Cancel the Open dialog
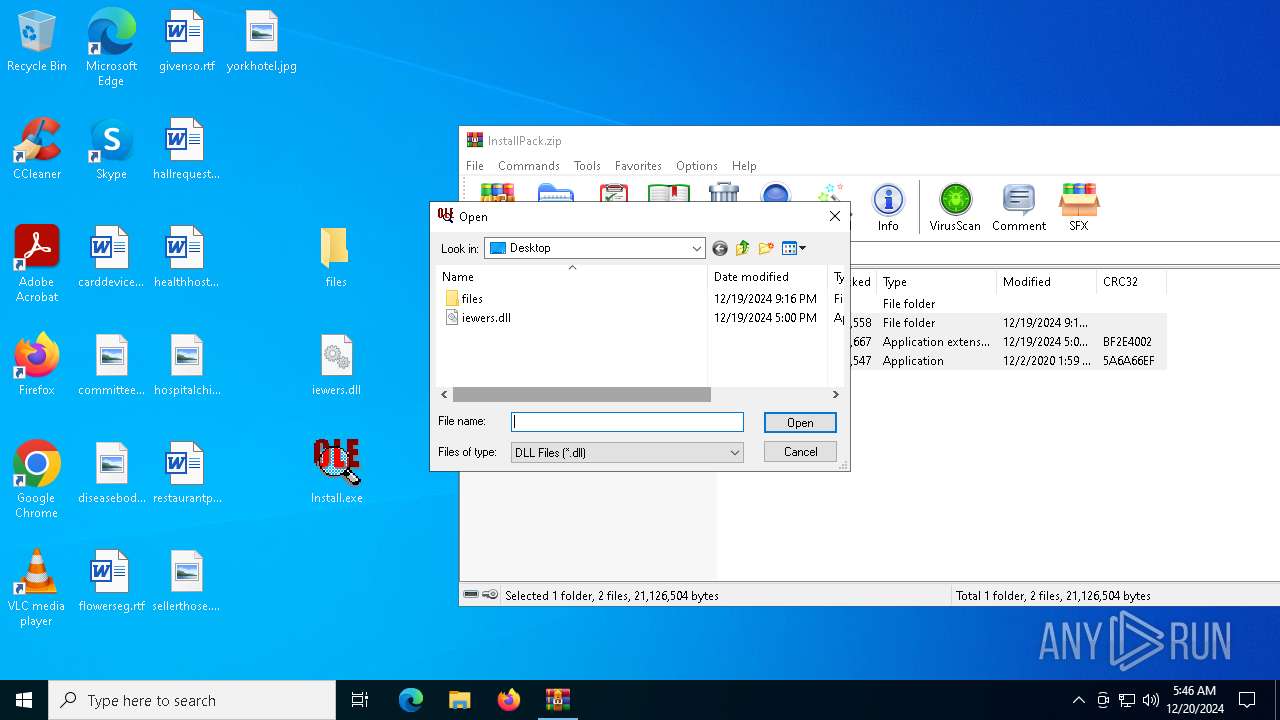 tap(800, 452)
